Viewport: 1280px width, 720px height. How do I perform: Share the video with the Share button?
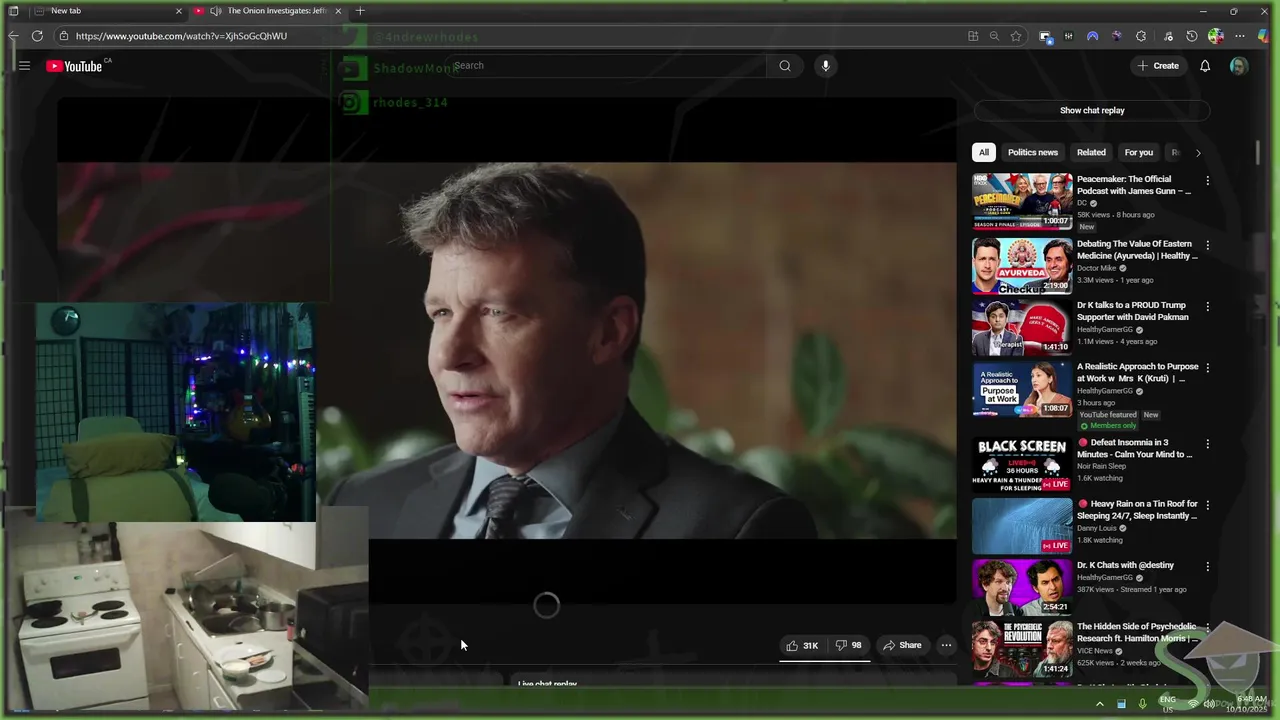902,645
